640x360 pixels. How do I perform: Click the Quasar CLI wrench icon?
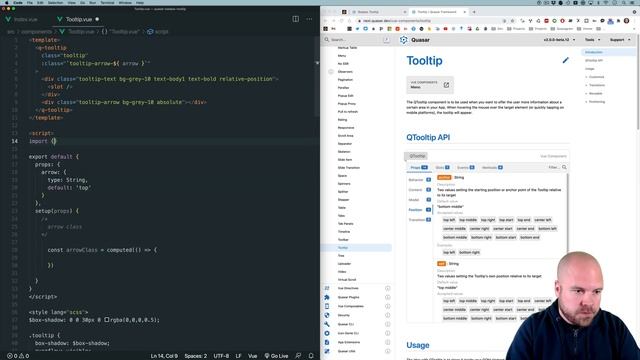[327, 324]
